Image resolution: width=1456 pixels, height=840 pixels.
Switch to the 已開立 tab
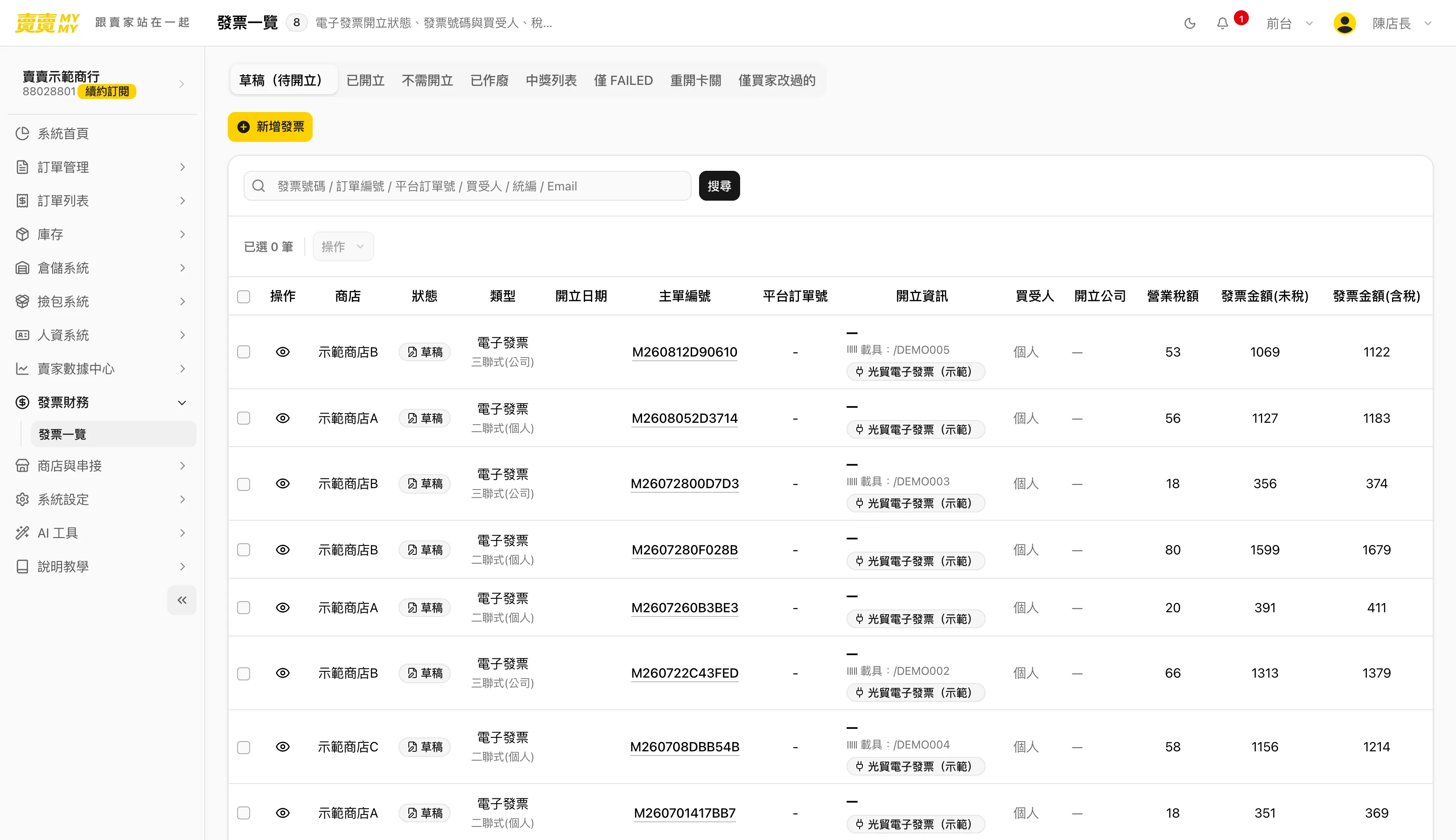[x=365, y=80]
